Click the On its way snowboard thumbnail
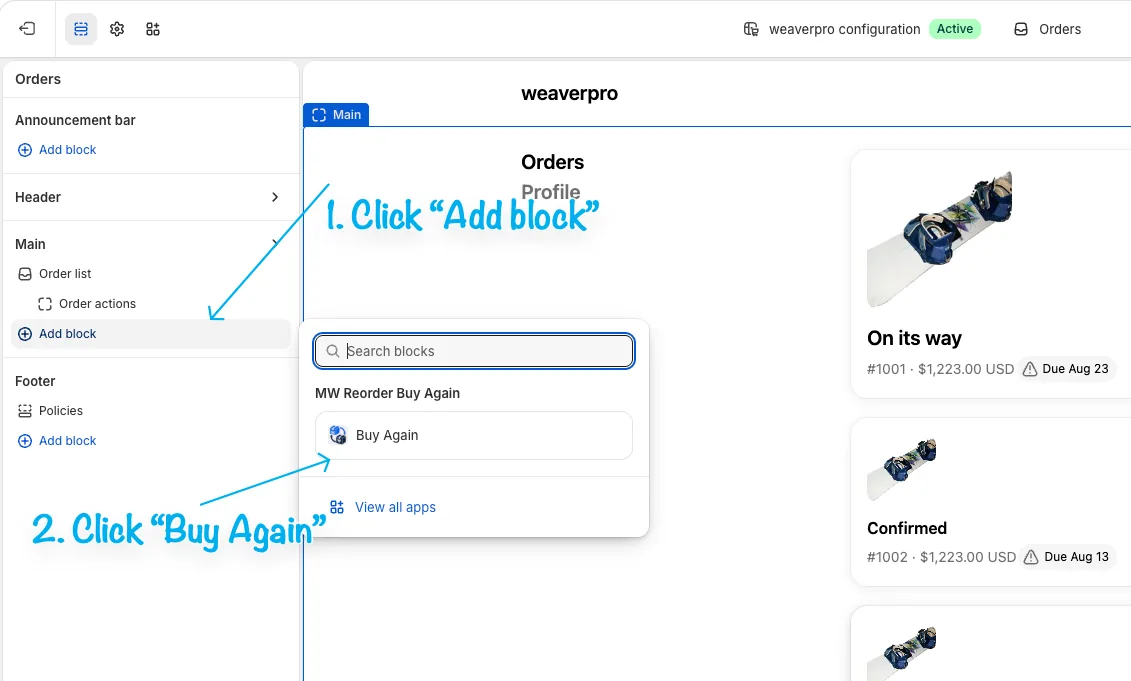 point(939,240)
